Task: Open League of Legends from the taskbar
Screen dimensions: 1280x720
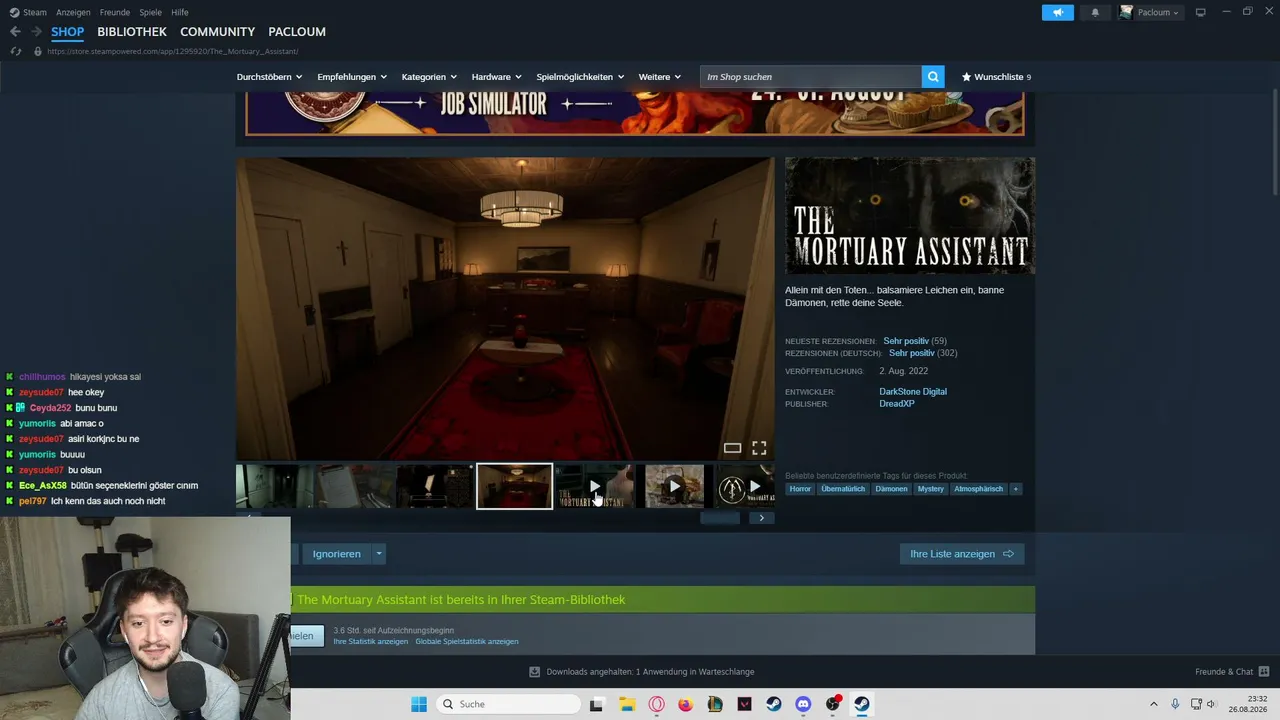Action: [715, 704]
